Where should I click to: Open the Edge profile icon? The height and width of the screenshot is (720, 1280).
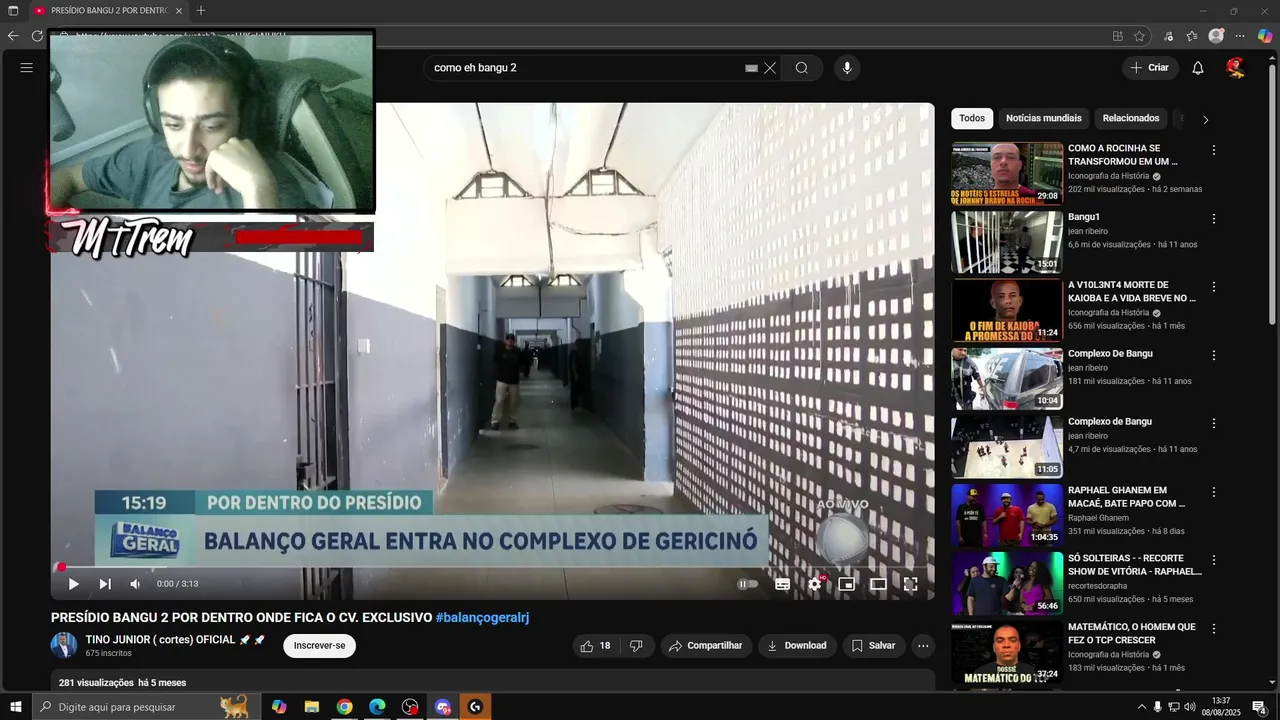[1216, 36]
